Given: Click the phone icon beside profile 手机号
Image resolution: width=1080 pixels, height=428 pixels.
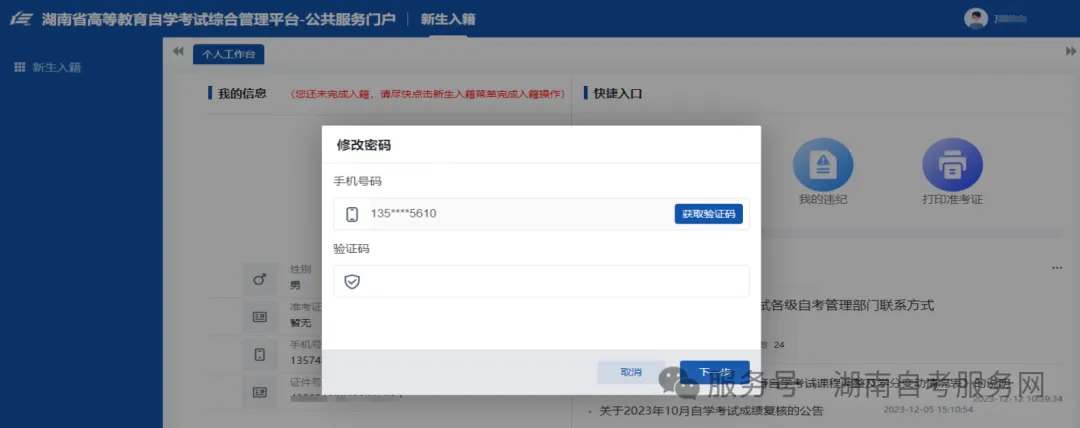Looking at the screenshot, I should click(x=259, y=354).
